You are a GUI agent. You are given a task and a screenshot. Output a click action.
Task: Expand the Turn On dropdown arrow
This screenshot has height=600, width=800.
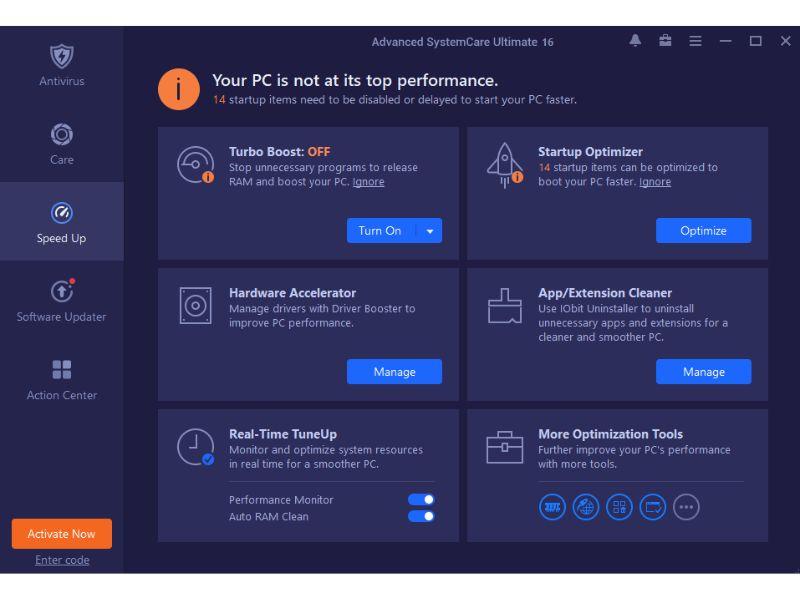[430, 231]
